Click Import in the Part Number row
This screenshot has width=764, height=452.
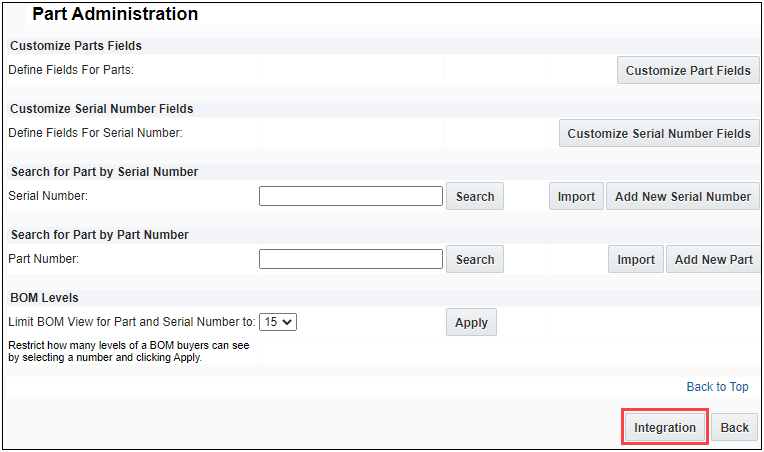635,260
